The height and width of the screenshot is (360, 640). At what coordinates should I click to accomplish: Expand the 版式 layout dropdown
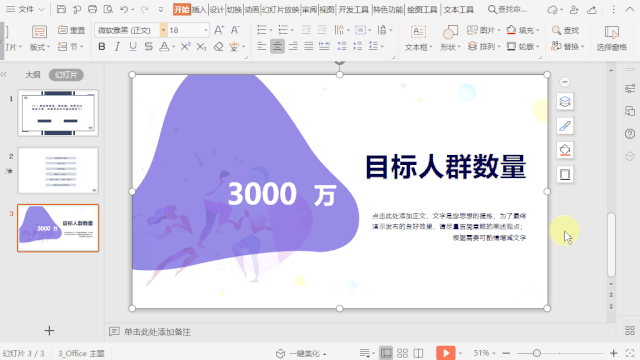click(x=40, y=47)
